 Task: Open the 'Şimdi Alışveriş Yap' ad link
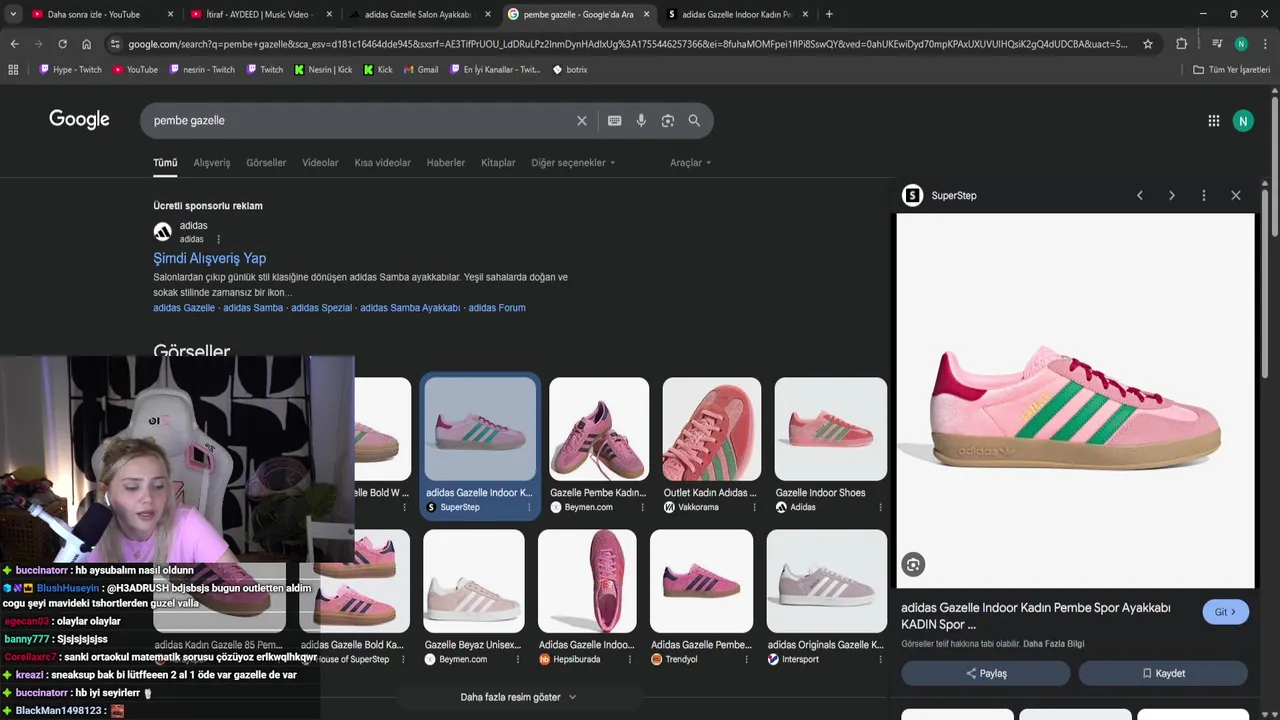pos(209,259)
